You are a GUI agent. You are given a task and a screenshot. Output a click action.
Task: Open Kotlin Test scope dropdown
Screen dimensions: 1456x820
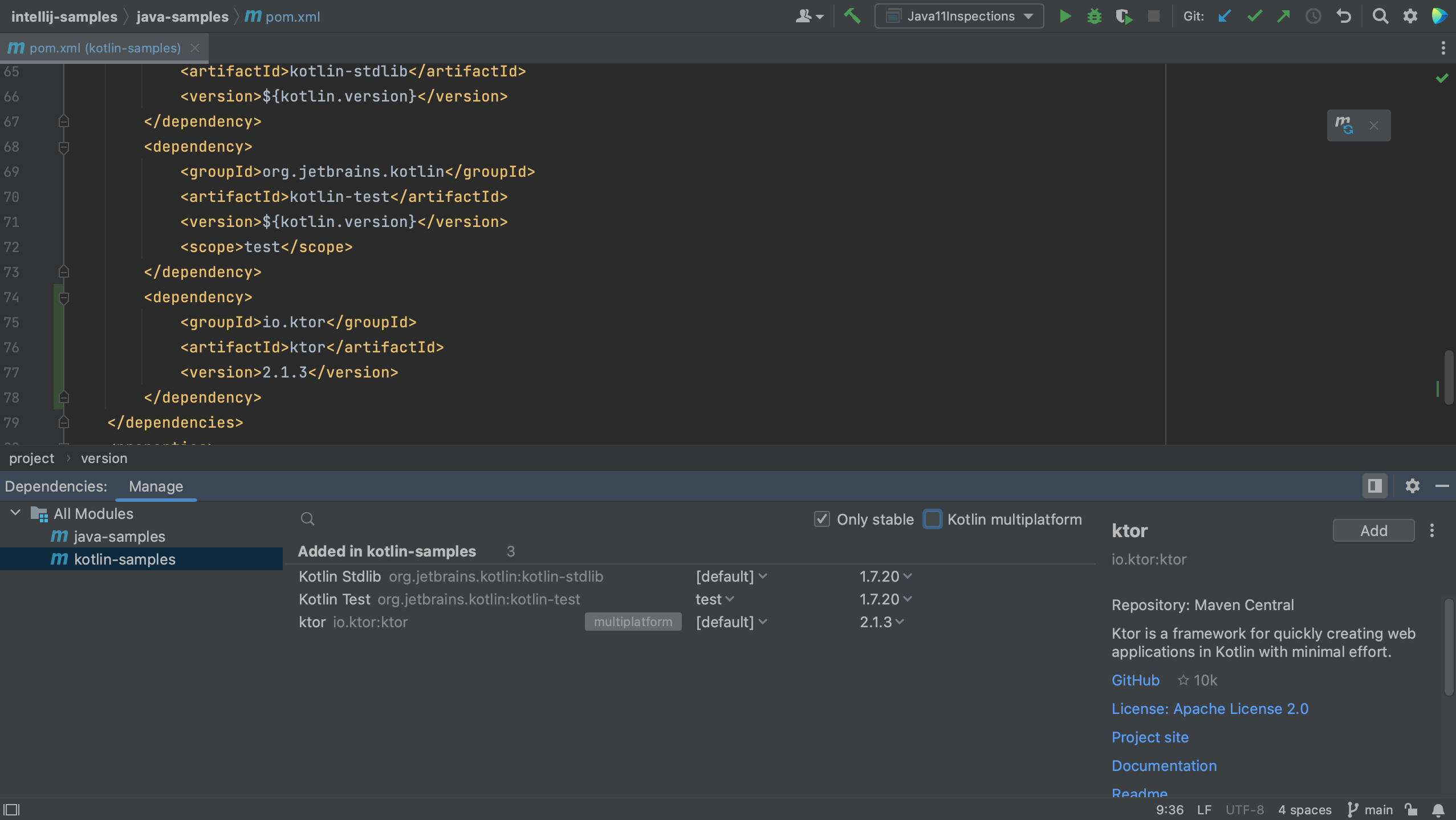point(714,599)
